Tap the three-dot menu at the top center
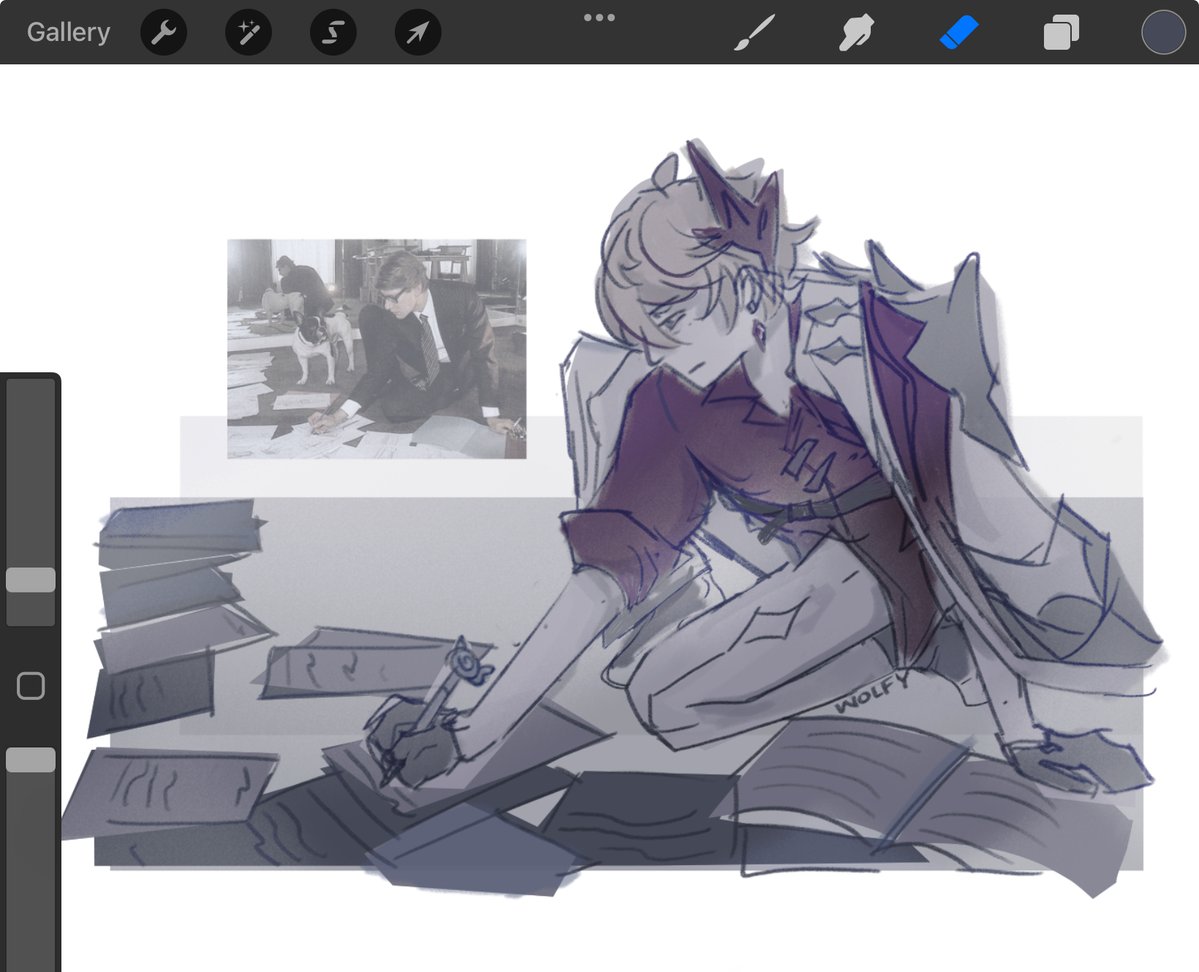Viewport: 1199px width, 972px height. (600, 18)
